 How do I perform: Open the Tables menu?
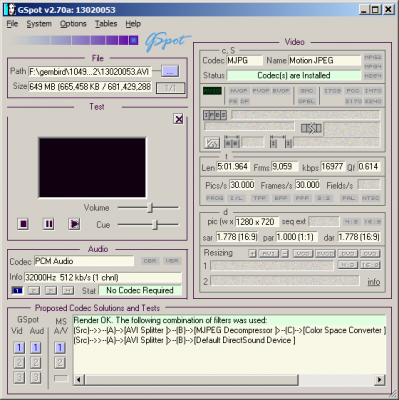coord(106,24)
